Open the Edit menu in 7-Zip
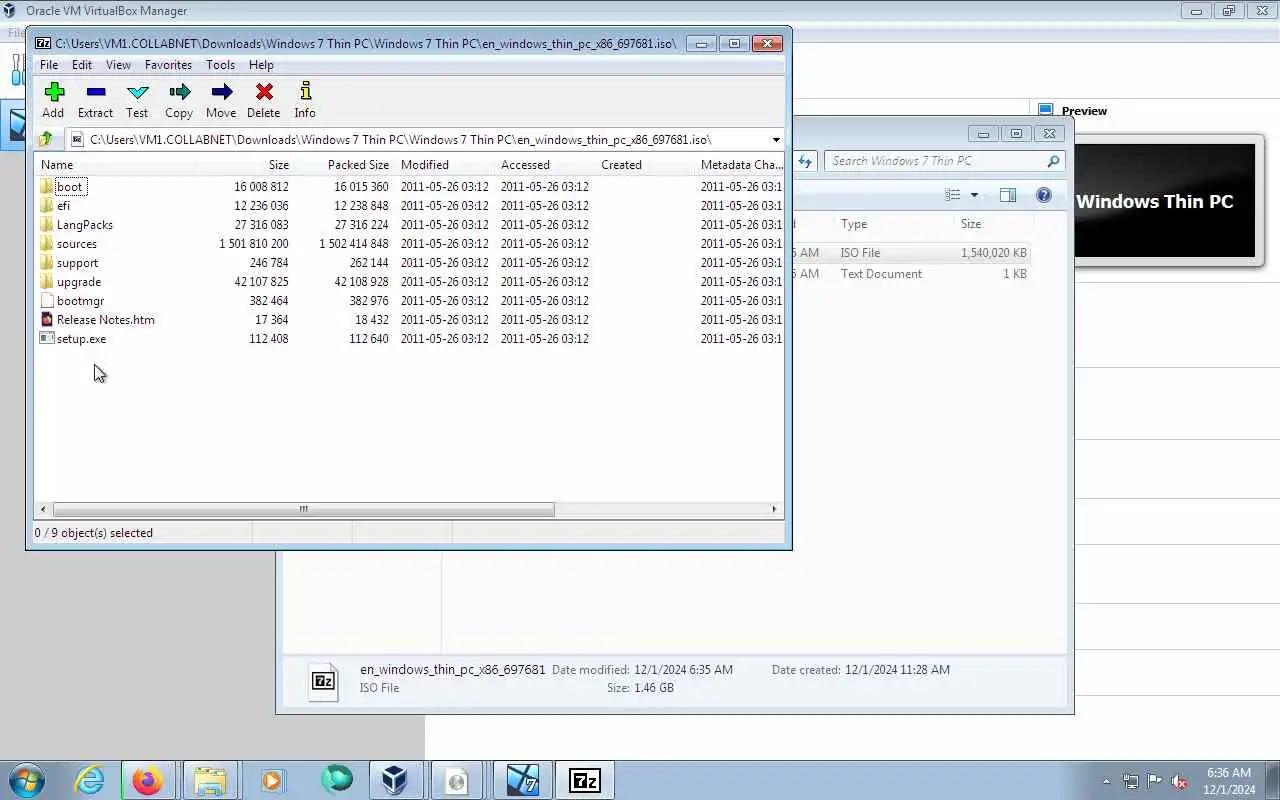The height and width of the screenshot is (800, 1280). (82, 65)
